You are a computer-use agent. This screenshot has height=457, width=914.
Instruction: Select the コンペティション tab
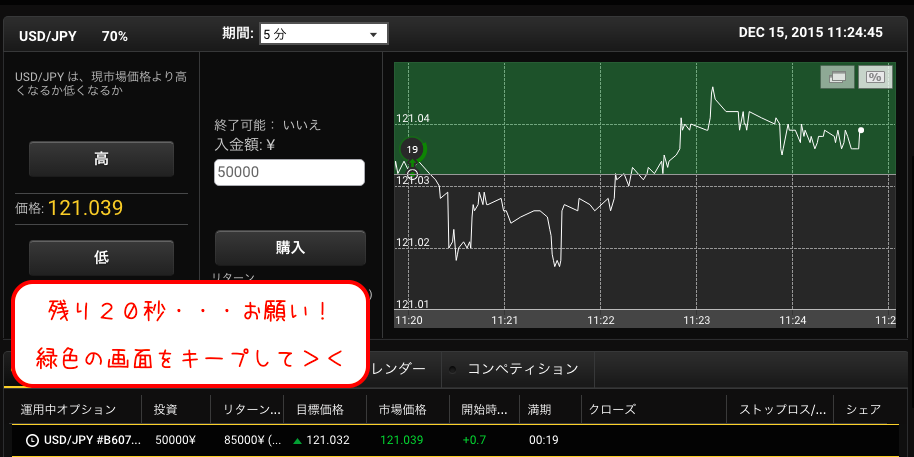tap(522, 368)
